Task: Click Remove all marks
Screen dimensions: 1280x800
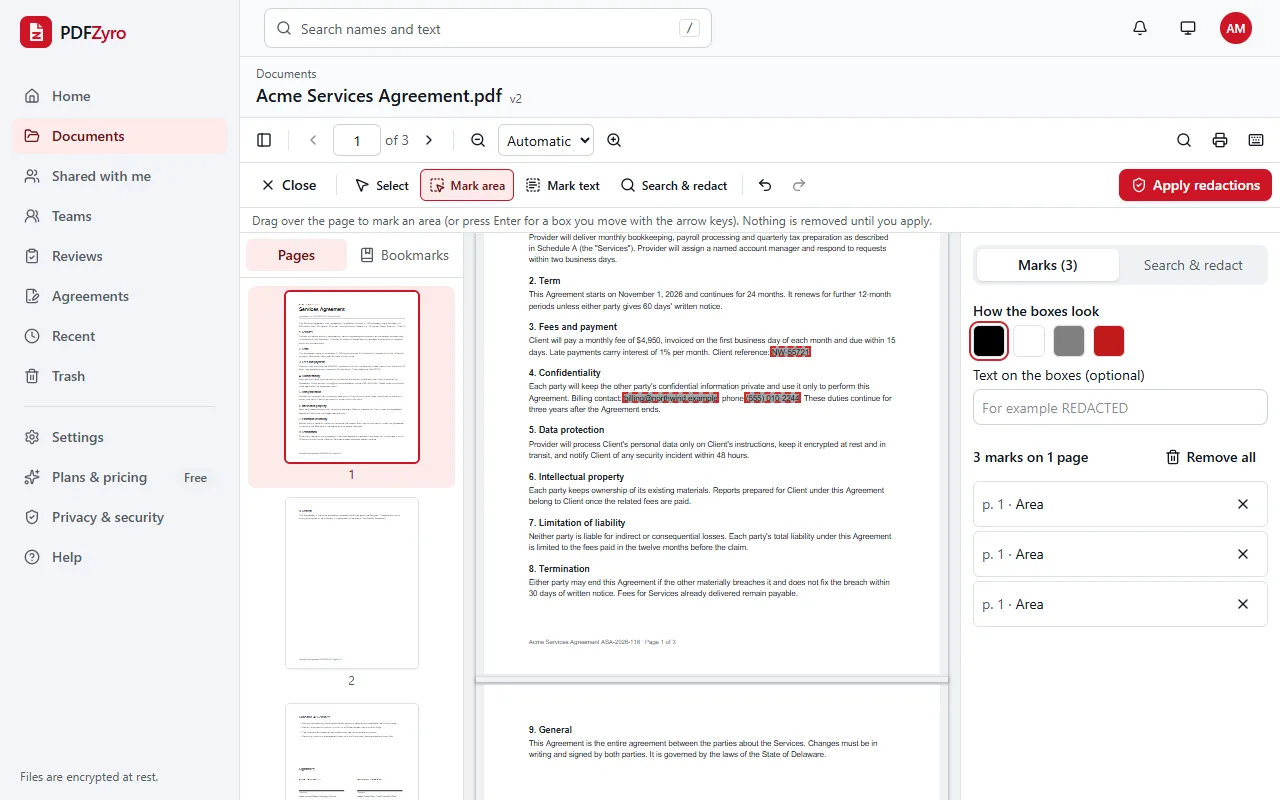Action: (1211, 457)
